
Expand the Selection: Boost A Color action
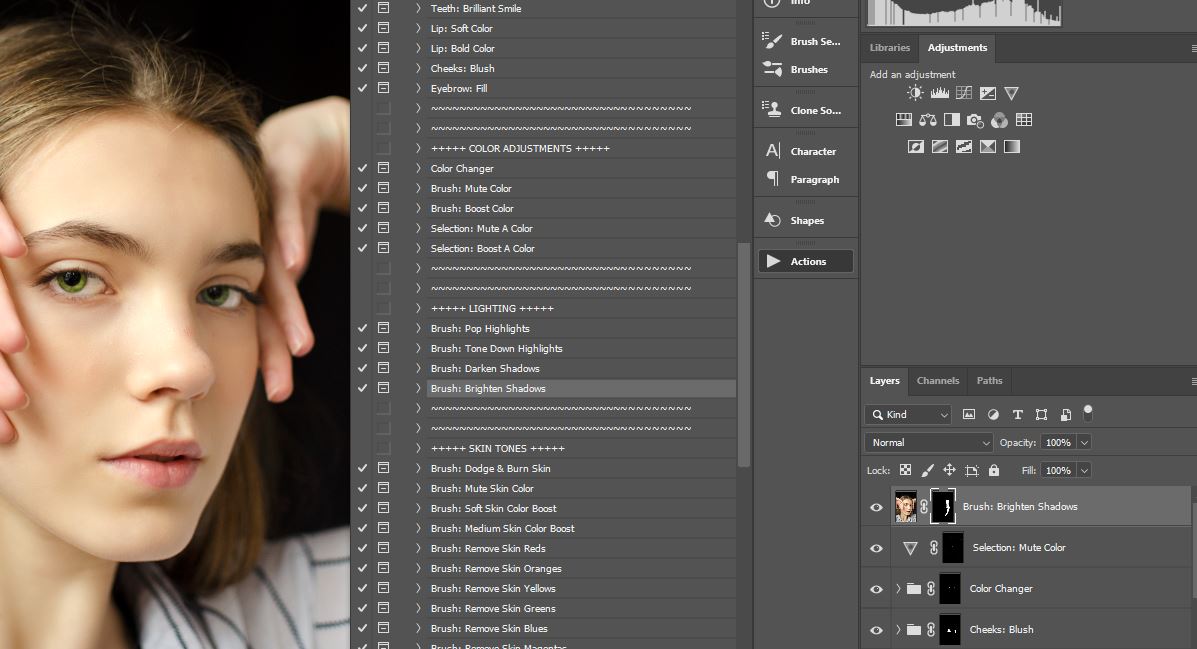pyautogui.click(x=418, y=248)
